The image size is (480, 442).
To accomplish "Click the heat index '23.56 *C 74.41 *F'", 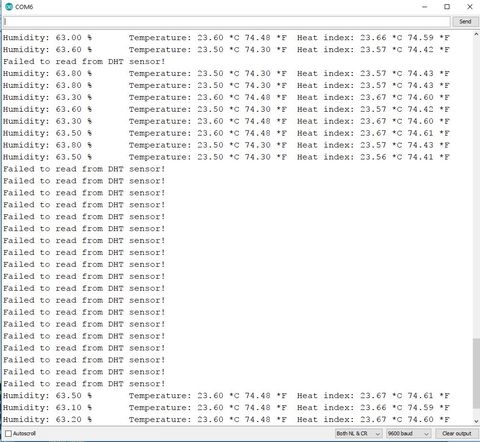I will pyautogui.click(x=405, y=157).
